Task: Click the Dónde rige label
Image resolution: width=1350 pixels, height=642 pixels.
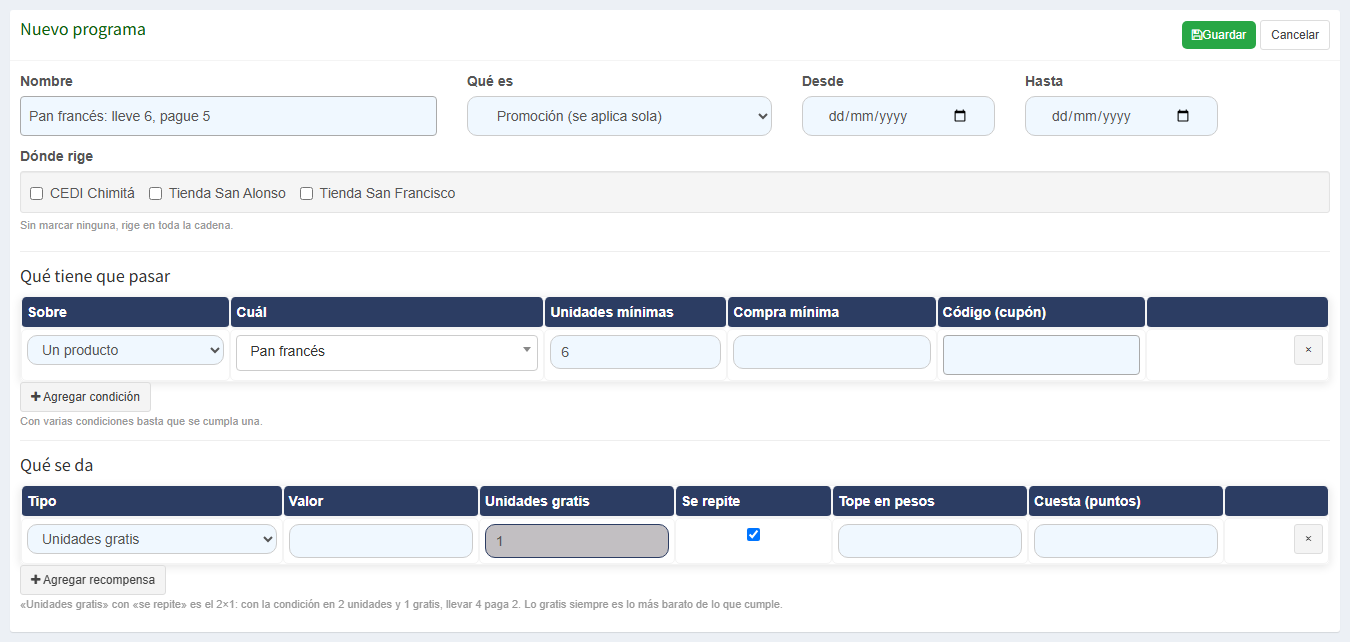Action: 56,156
